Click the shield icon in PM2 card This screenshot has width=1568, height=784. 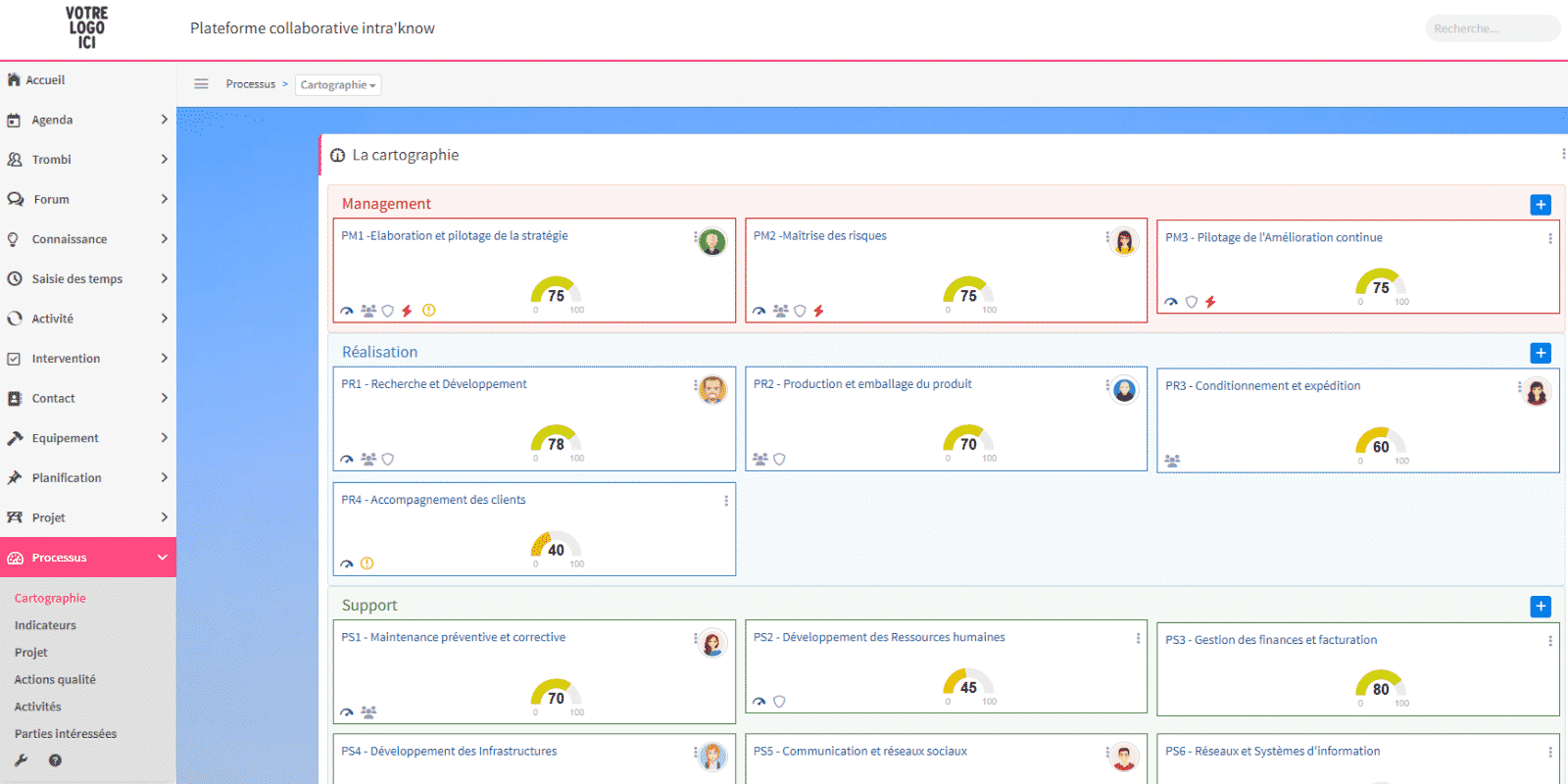point(800,311)
